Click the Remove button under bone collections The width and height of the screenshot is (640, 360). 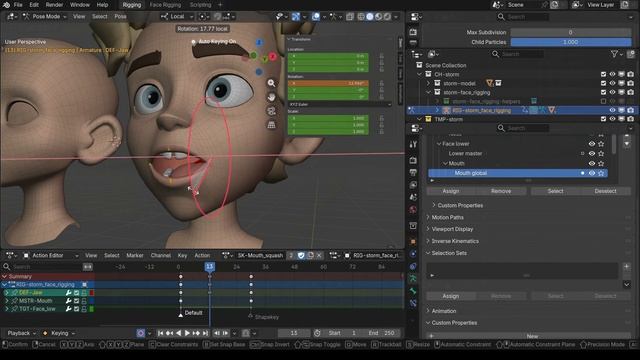[501, 191]
